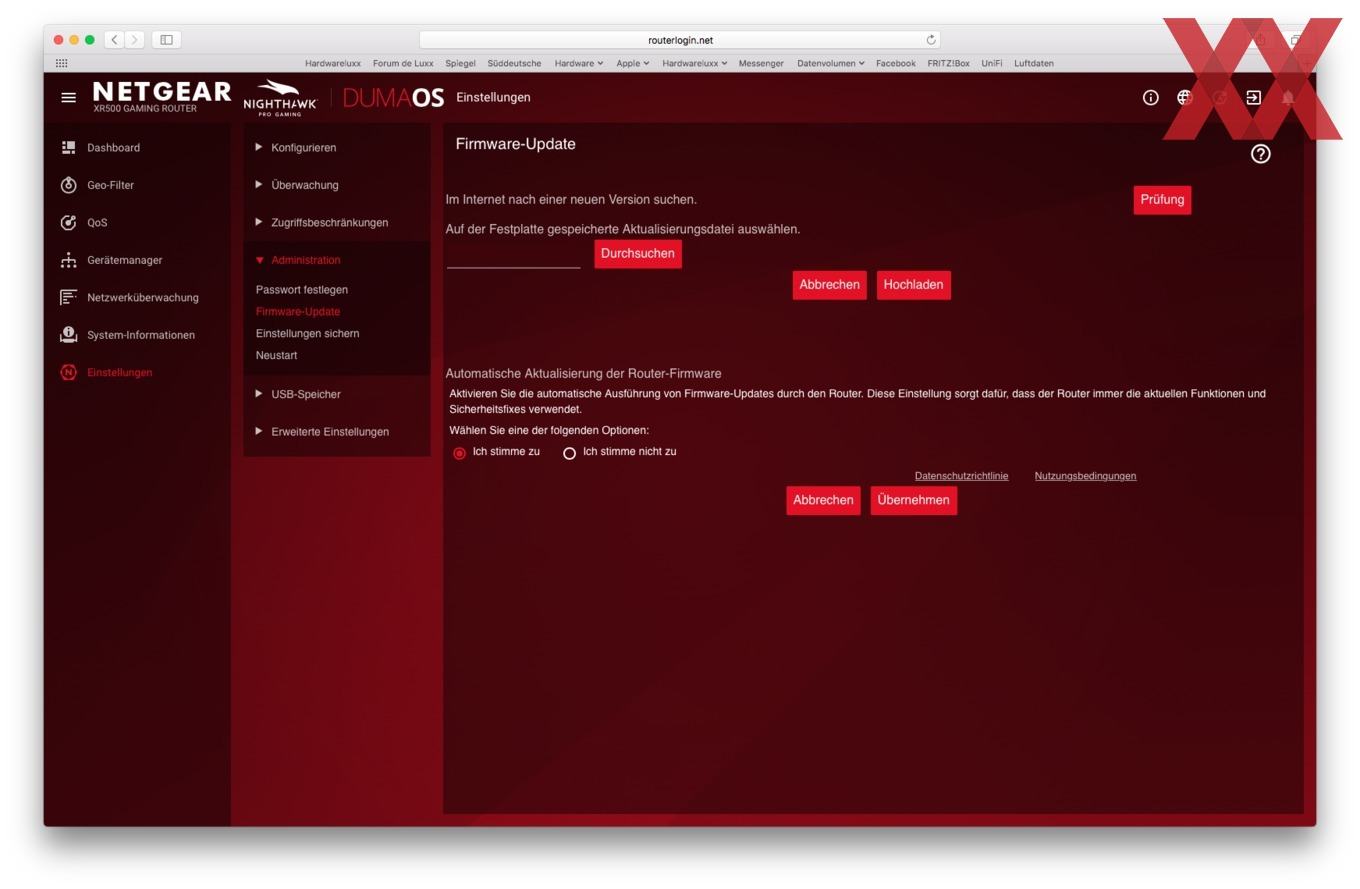
Task: Click the Geo-Filter icon
Action: [x=68, y=185]
